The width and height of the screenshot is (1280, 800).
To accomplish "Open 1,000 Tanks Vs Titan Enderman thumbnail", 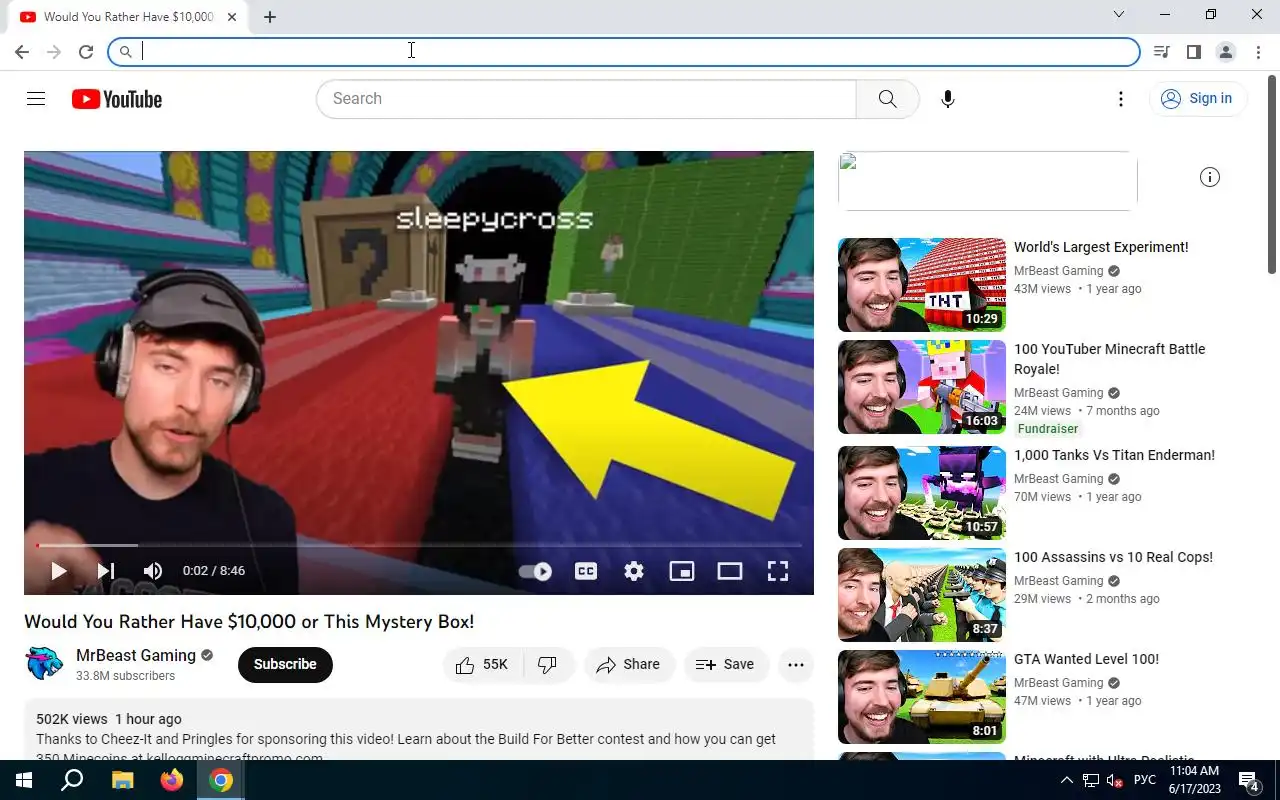I will (922, 493).
